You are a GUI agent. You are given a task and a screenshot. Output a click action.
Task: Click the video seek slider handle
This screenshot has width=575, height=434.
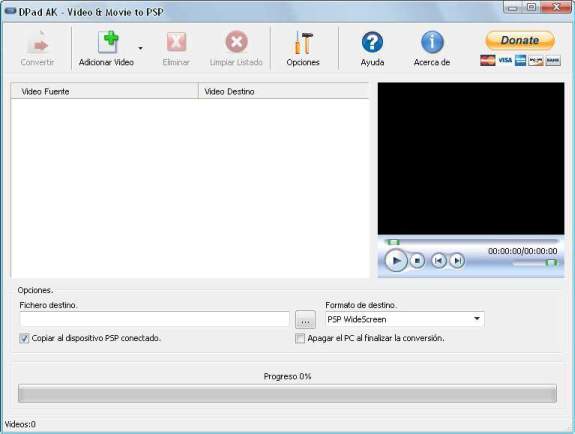(x=393, y=242)
